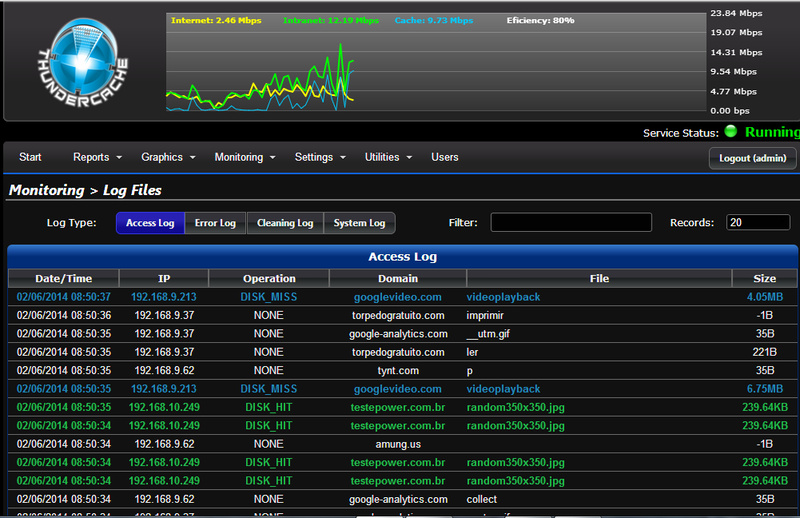The height and width of the screenshot is (518, 800).
Task: Show the System Log
Action: tap(359, 223)
